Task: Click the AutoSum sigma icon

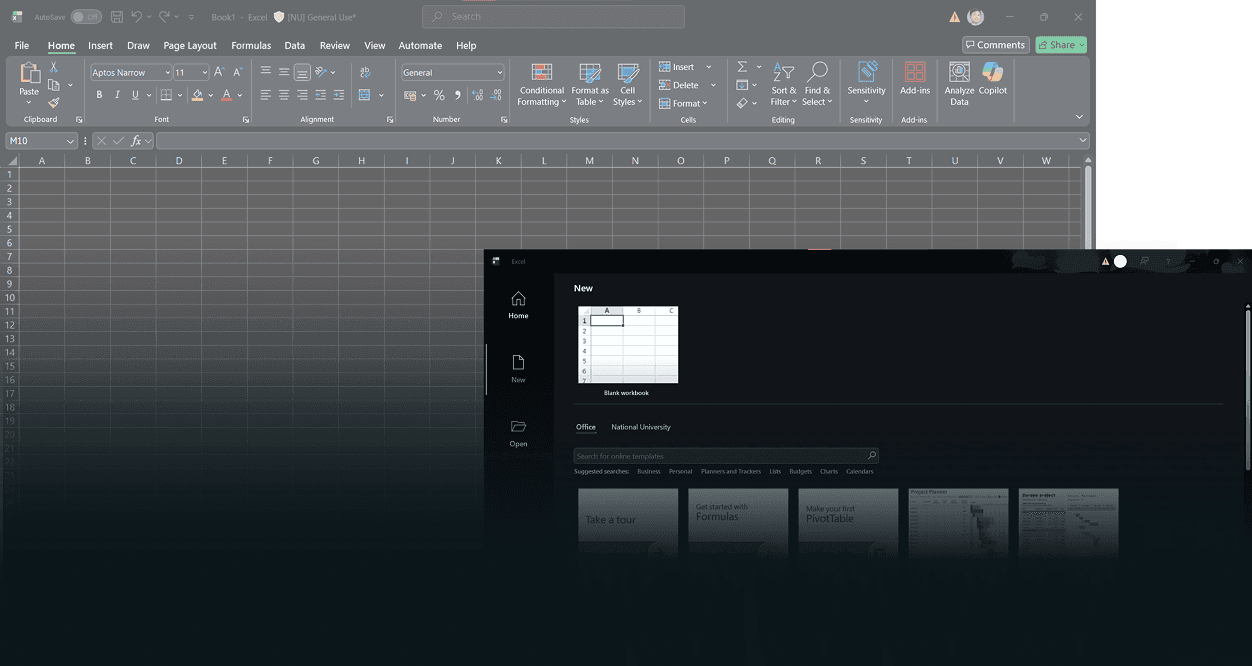Action: point(742,67)
